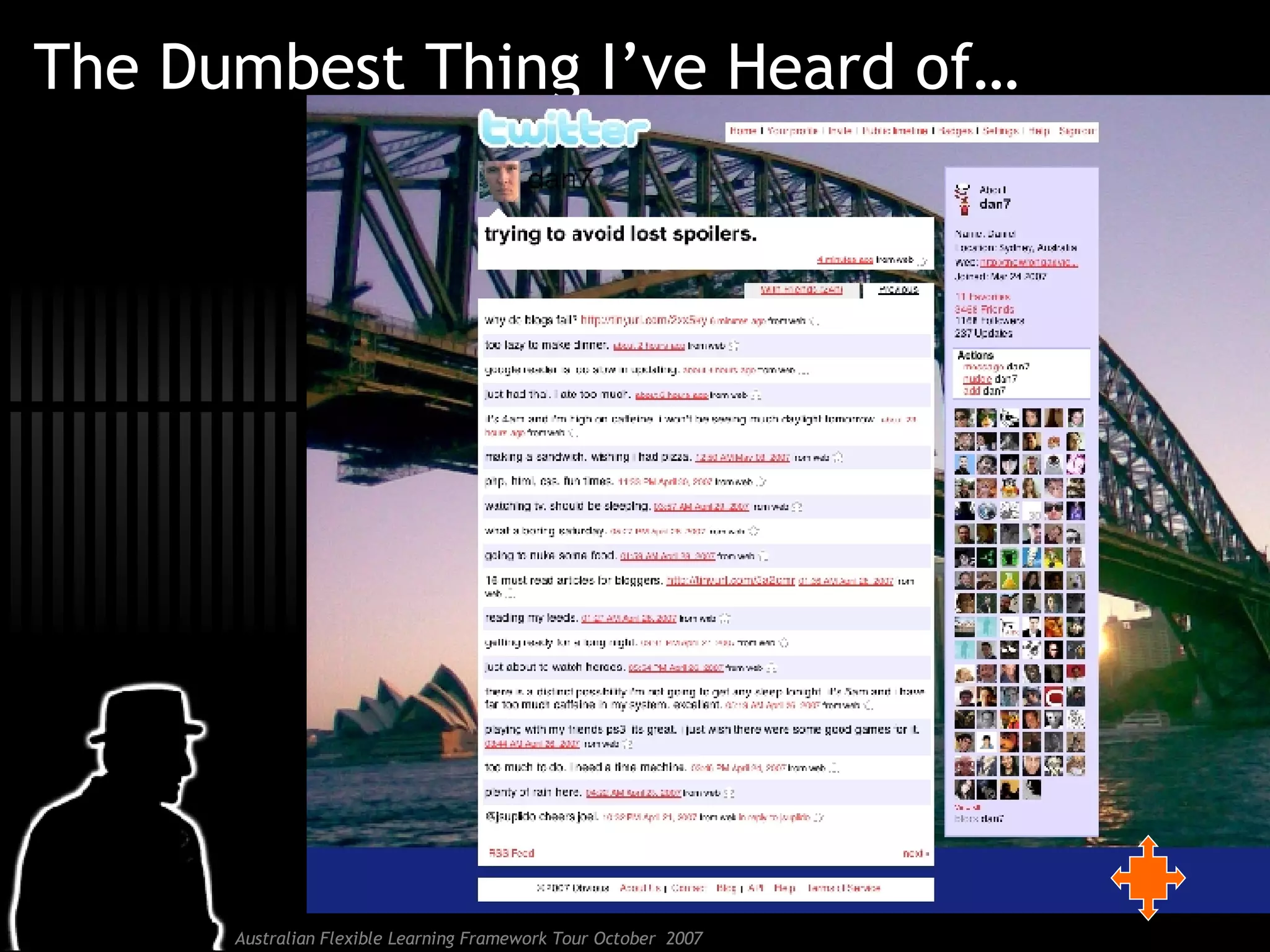This screenshot has width=1270, height=952.
Task: Star the 'just had thai' tweet
Action: coord(756,395)
